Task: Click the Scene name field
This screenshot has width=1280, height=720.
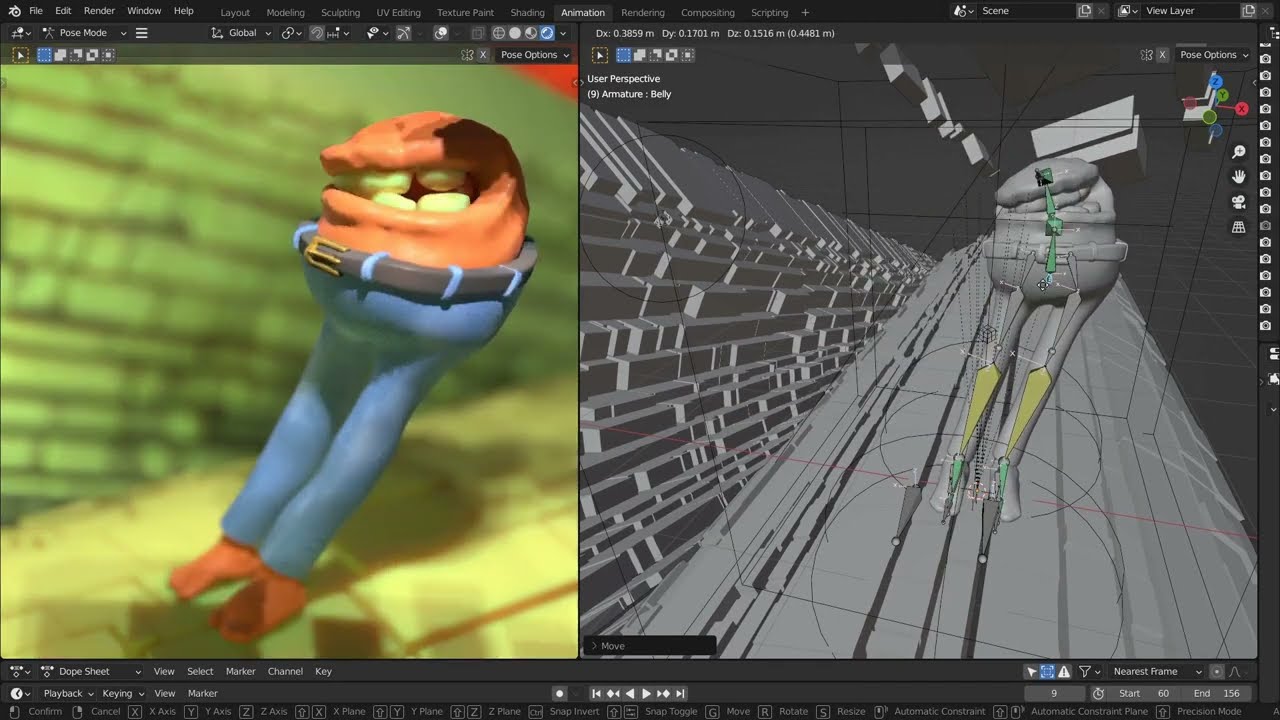Action: coord(1024,10)
